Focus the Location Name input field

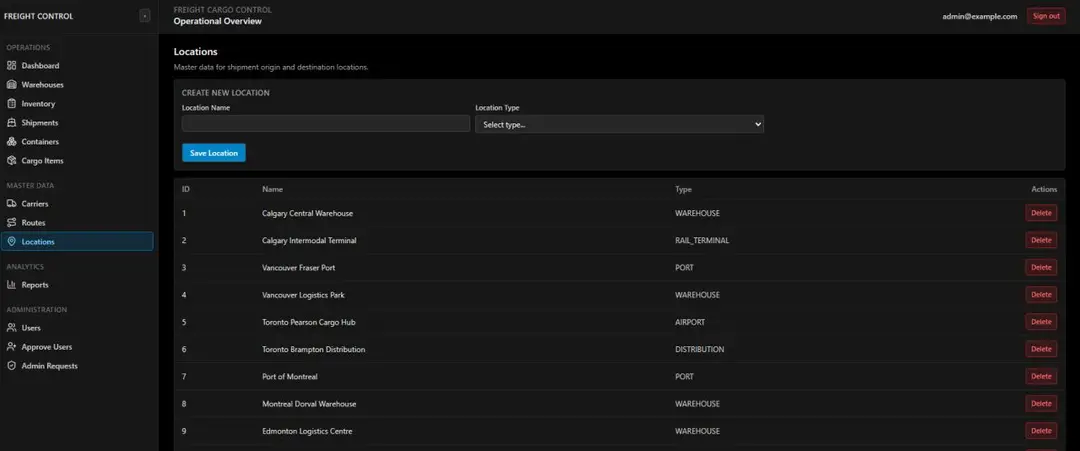pos(326,124)
